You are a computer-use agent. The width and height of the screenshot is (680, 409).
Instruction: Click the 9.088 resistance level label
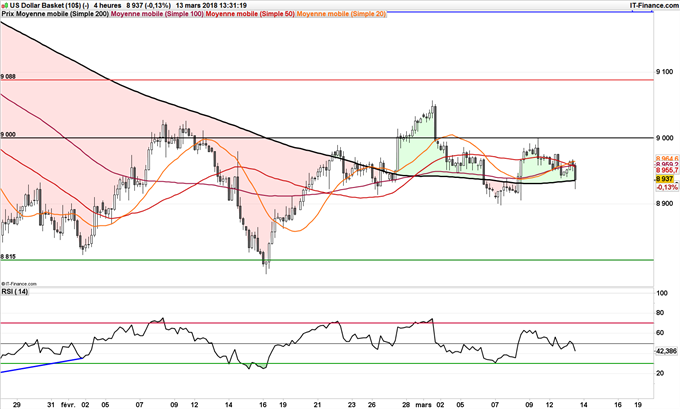pos(8,77)
